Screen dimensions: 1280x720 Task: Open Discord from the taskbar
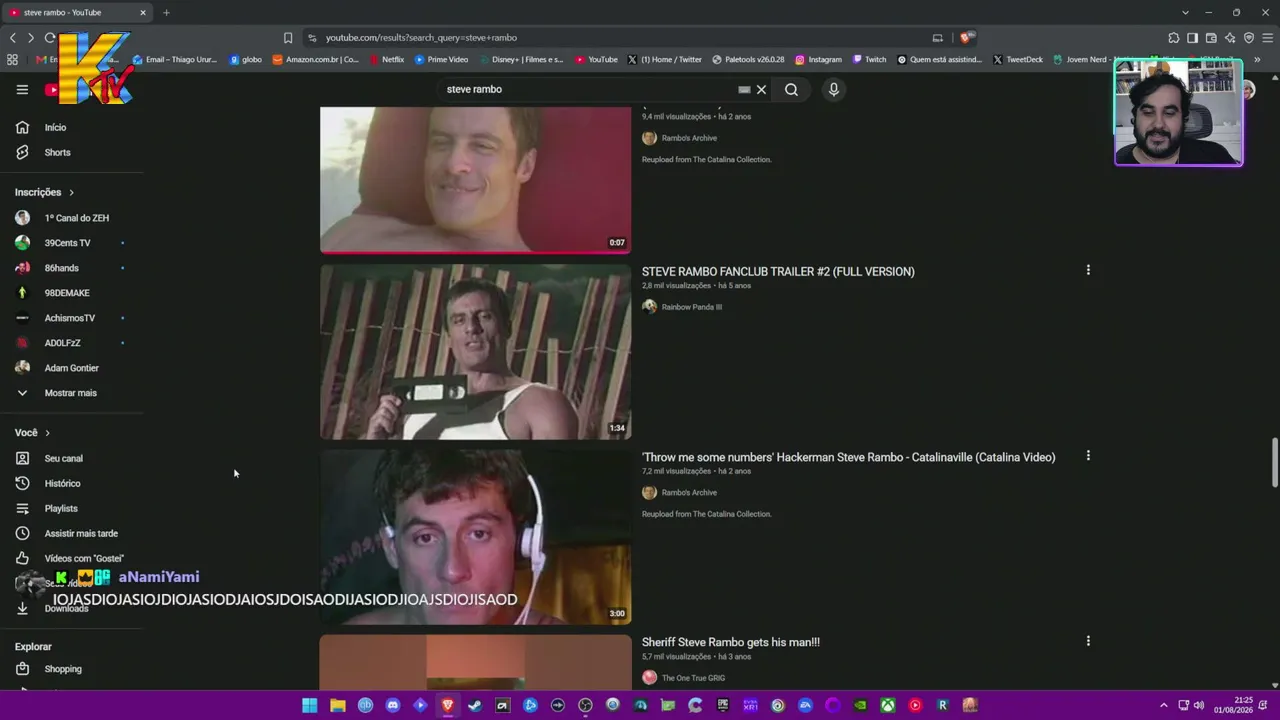[x=393, y=705]
